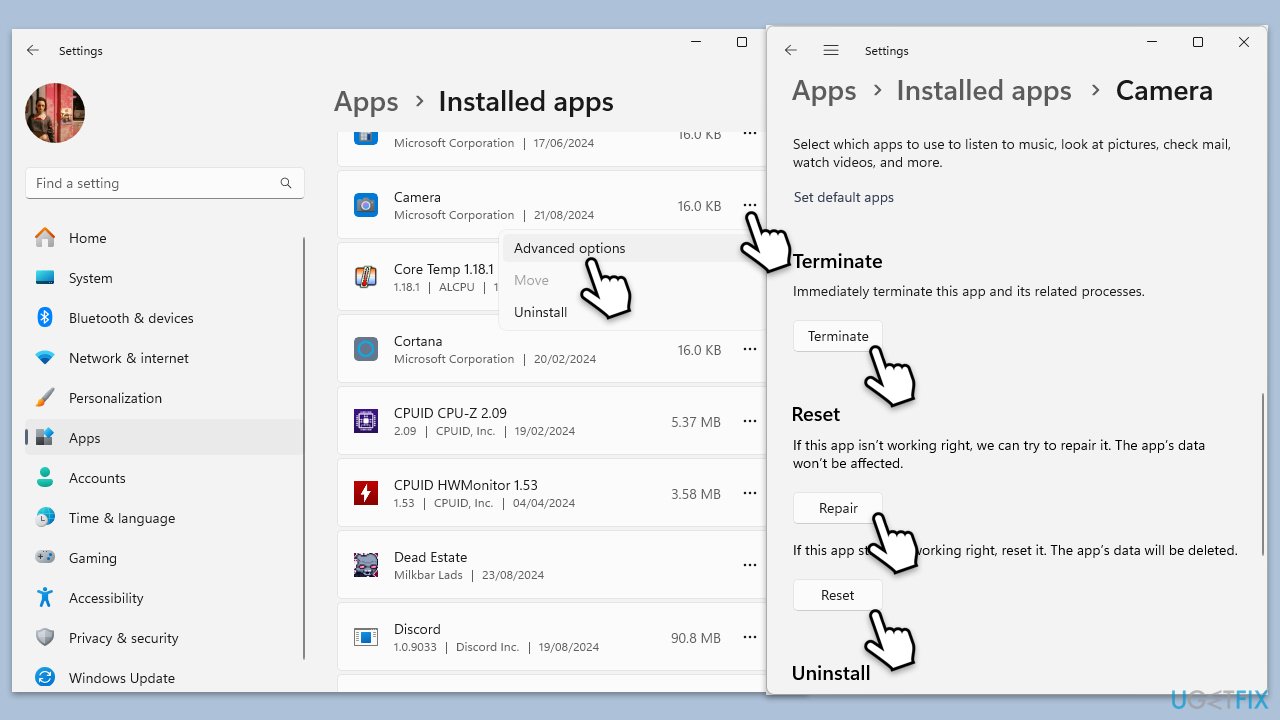Click the Camera app icon
The image size is (1280, 720).
click(366, 205)
